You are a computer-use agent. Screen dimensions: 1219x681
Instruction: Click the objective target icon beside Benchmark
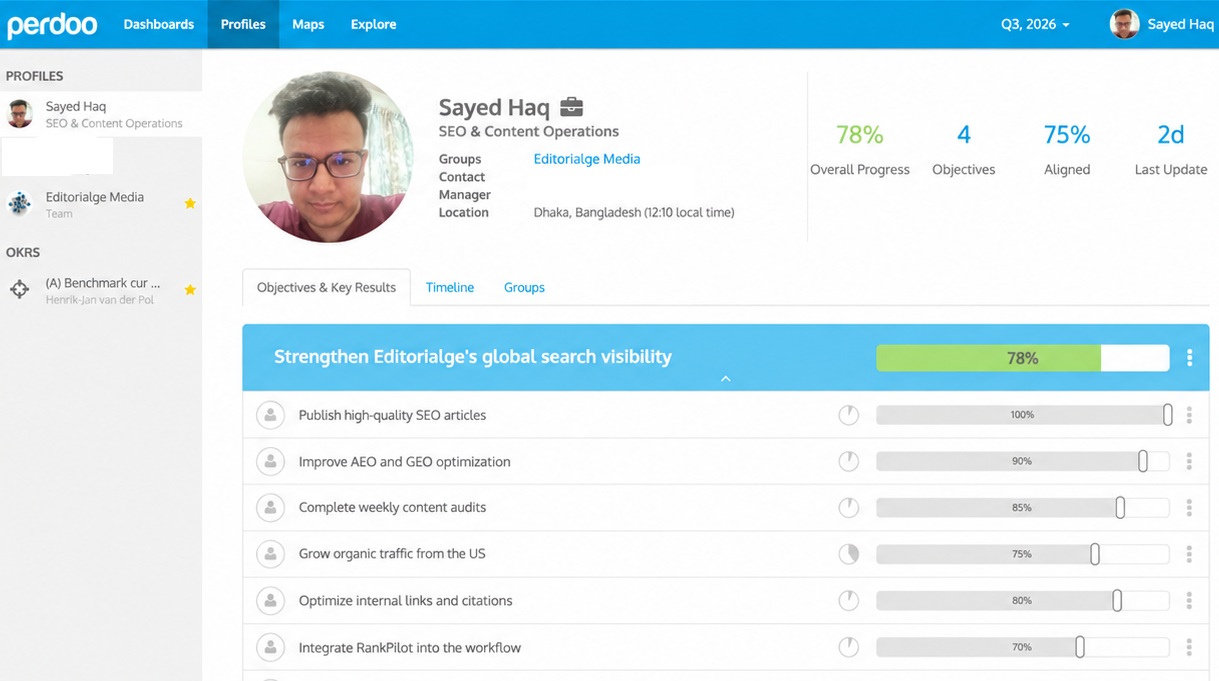coord(20,290)
